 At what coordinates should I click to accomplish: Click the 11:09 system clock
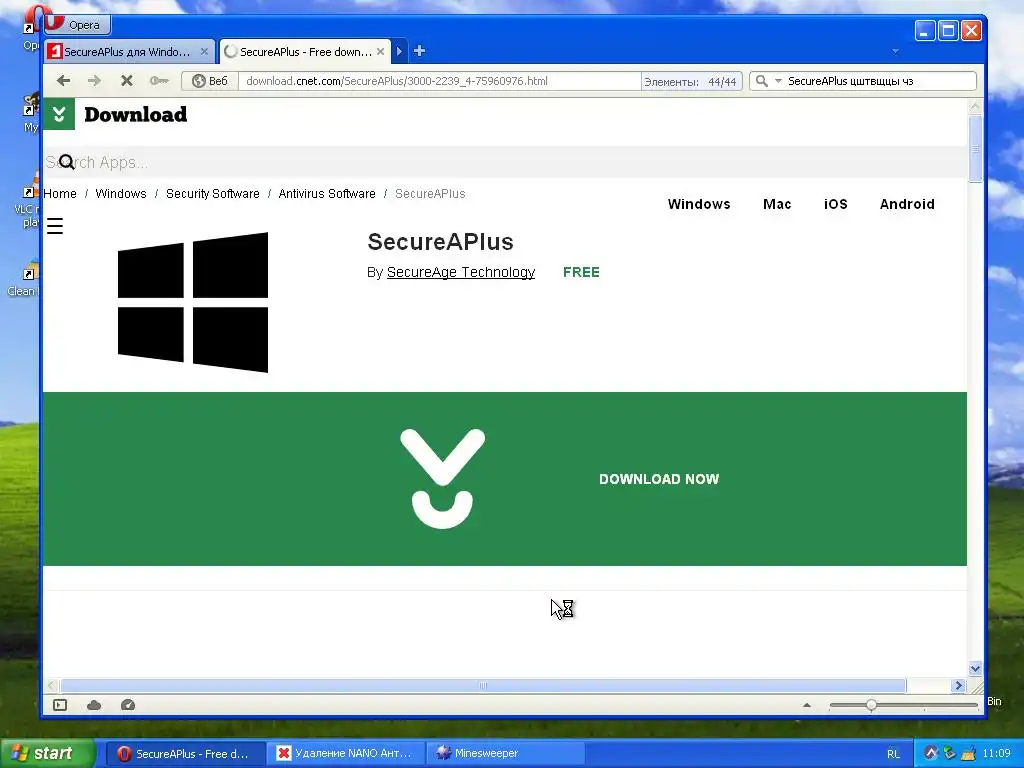coord(996,754)
